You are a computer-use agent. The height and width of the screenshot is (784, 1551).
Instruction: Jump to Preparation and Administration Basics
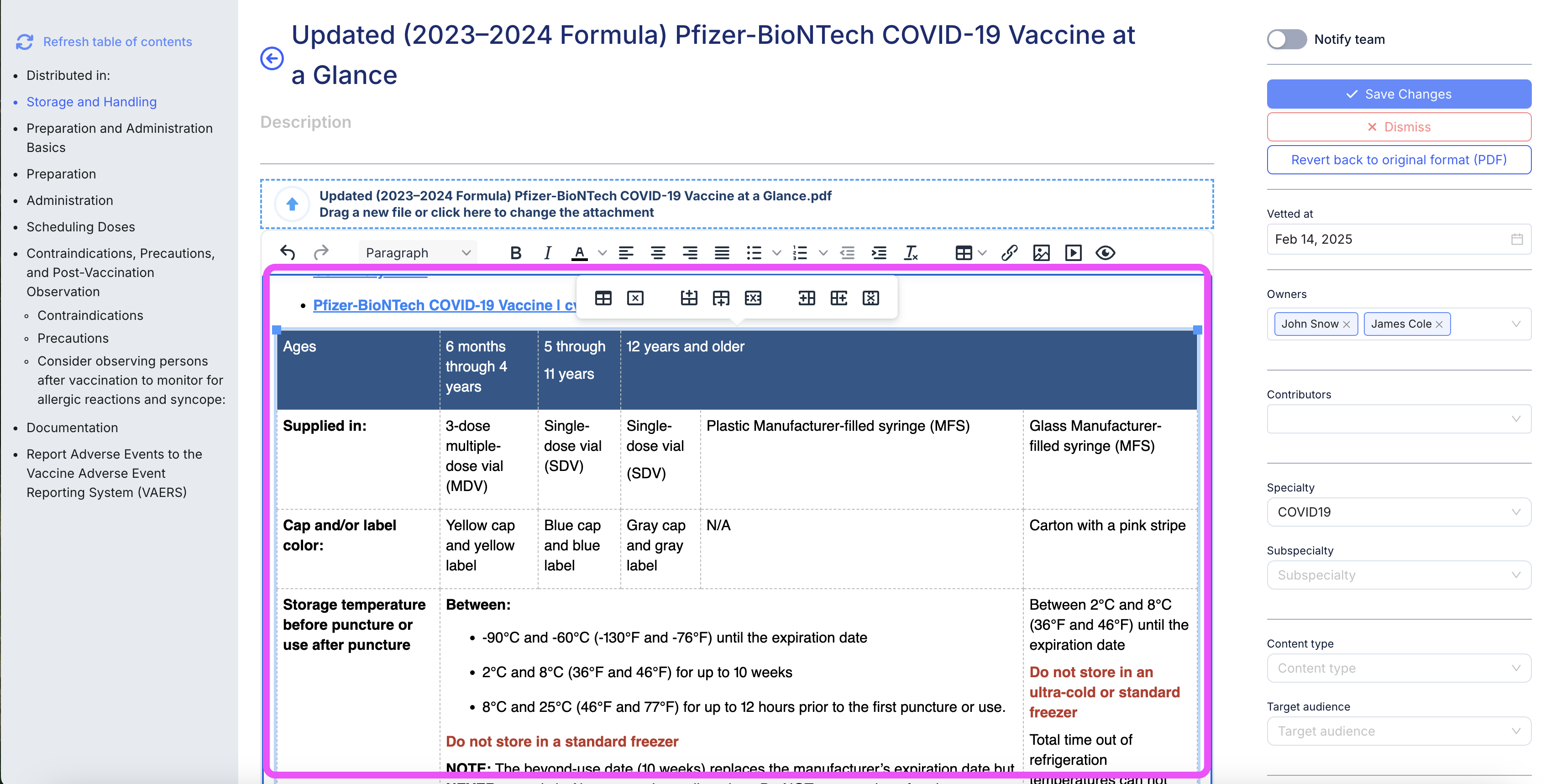click(x=119, y=138)
